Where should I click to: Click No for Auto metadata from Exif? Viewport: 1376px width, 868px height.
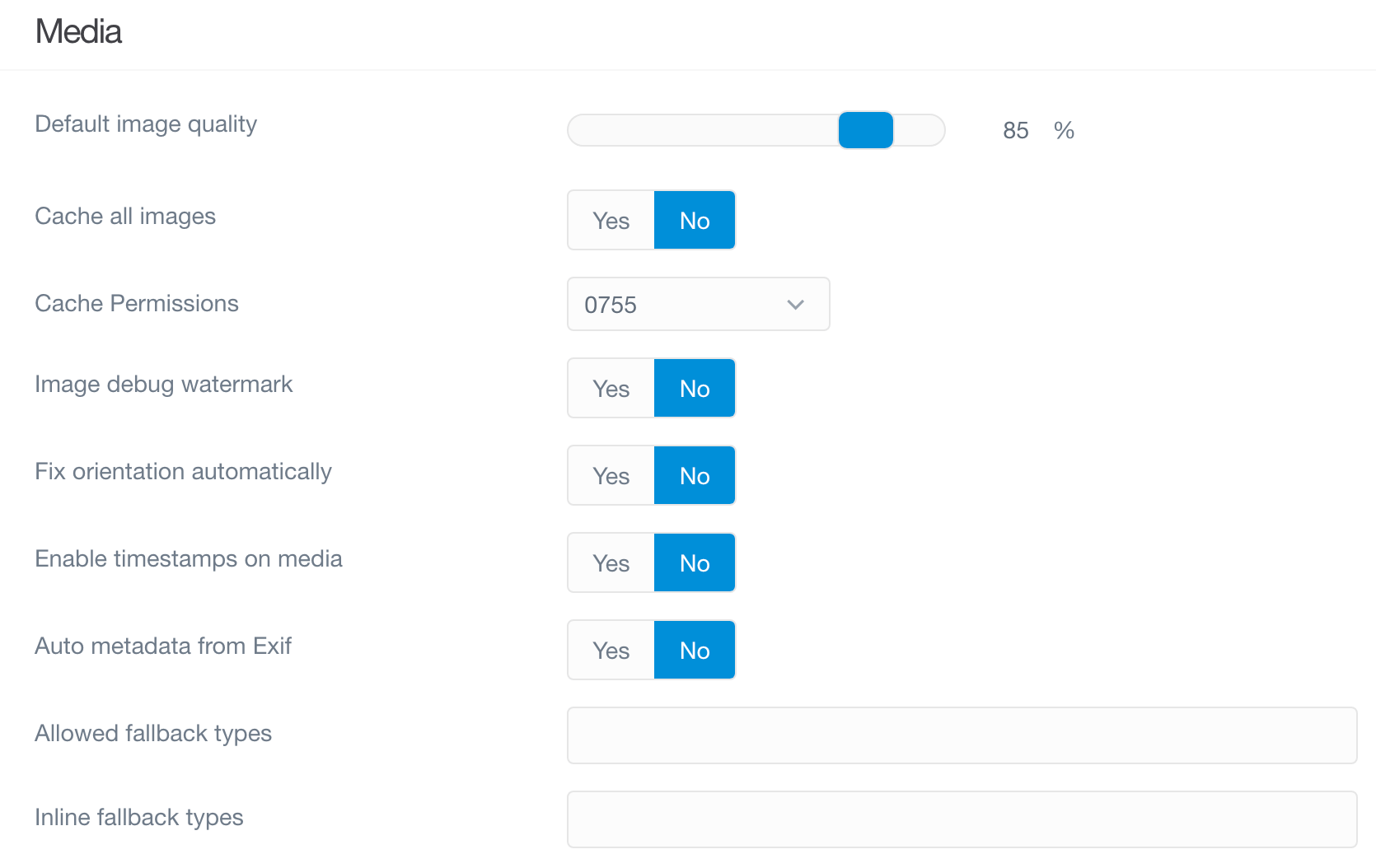pyautogui.click(x=695, y=650)
